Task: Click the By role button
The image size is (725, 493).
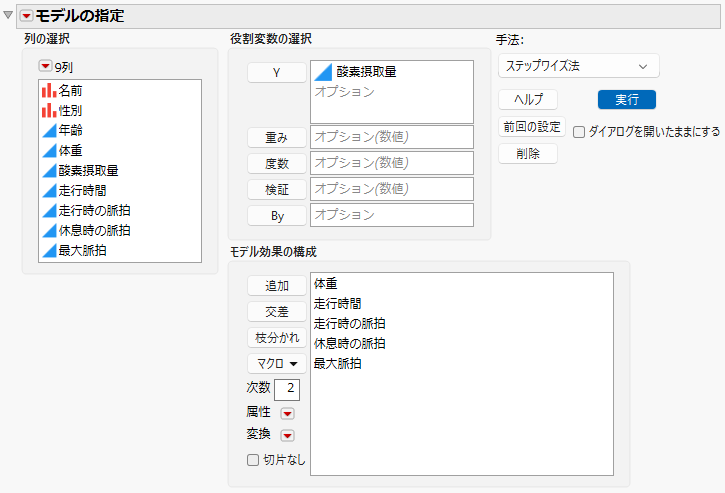Action: coord(276,216)
